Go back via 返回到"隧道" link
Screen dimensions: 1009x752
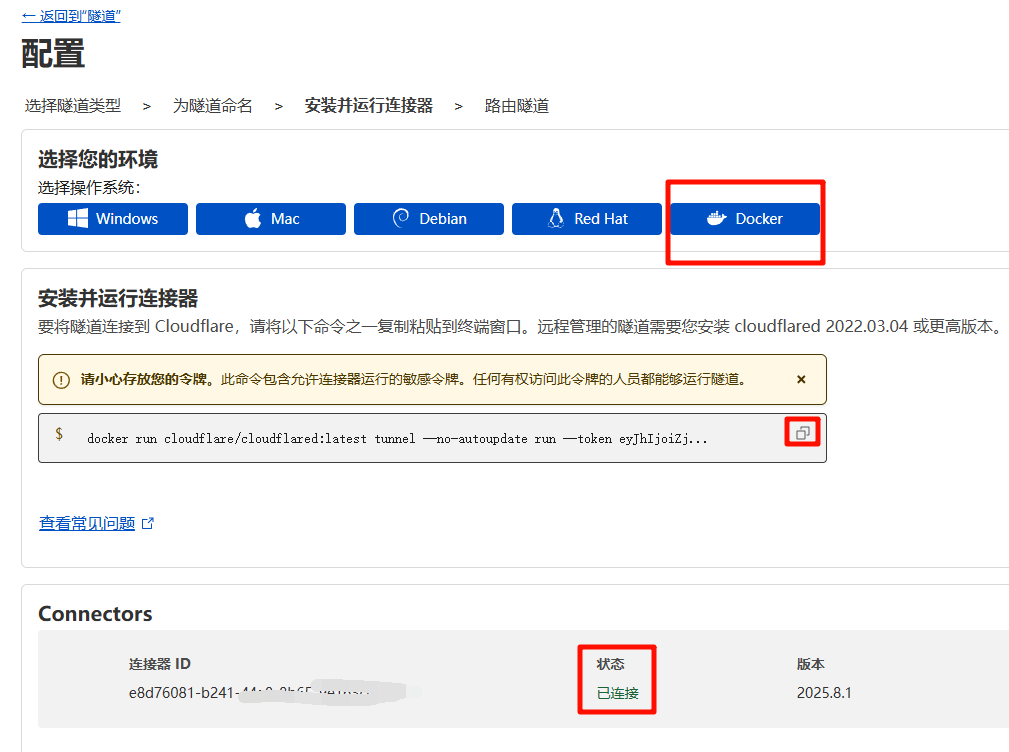pyautogui.click(x=71, y=17)
